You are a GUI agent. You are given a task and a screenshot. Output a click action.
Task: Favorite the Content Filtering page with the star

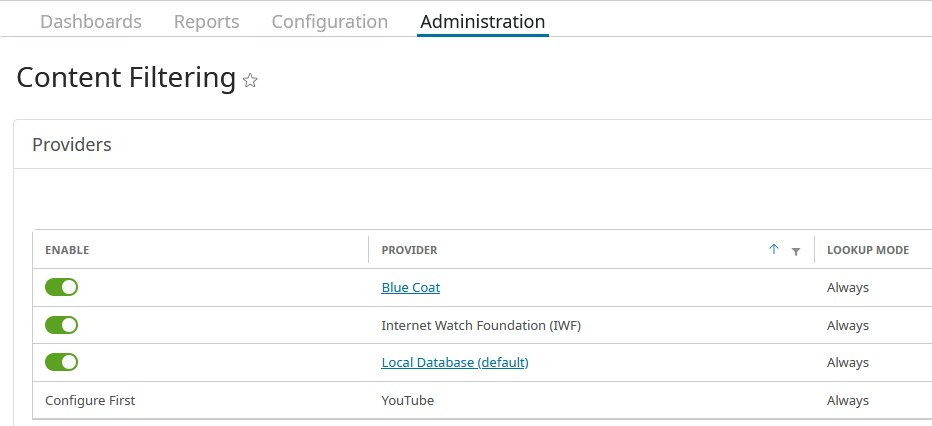pyautogui.click(x=250, y=81)
